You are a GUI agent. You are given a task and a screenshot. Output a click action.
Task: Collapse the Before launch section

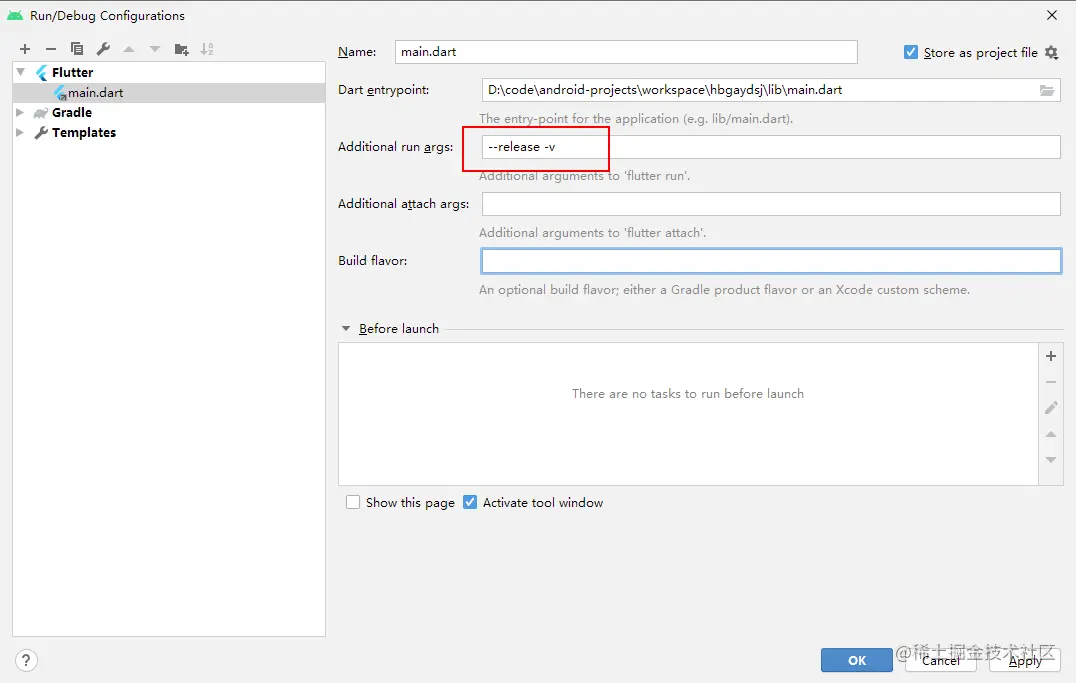click(x=346, y=329)
